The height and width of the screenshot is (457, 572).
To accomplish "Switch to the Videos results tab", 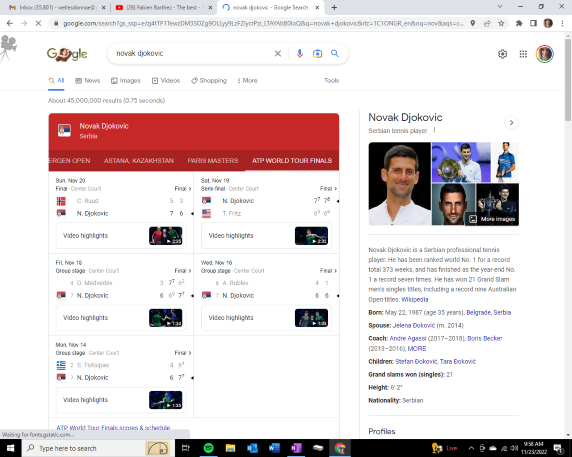I will click(166, 81).
